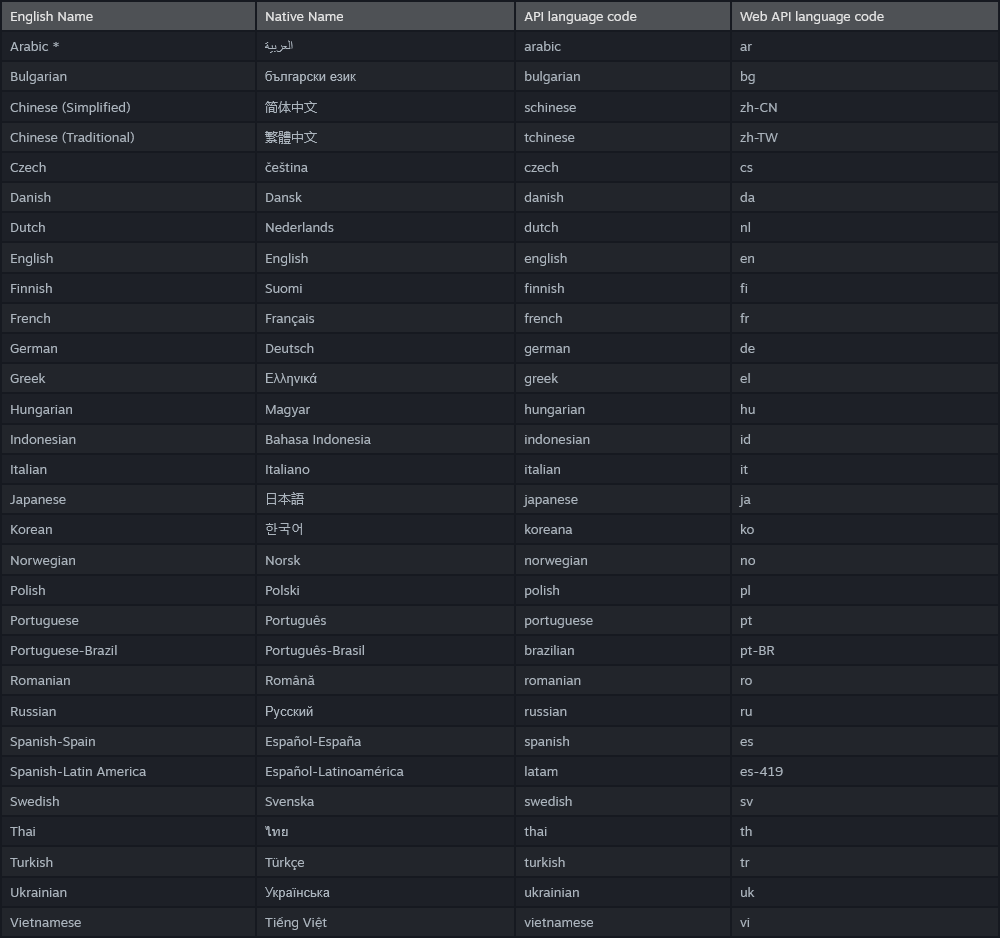
Task: Select the "Arabic *" cell
Action: 128,47
